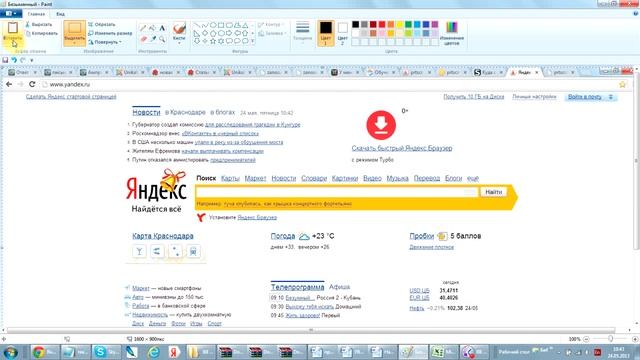Select the Fill with color bucket tool
Screen dimensions: 640x360
click(152, 28)
